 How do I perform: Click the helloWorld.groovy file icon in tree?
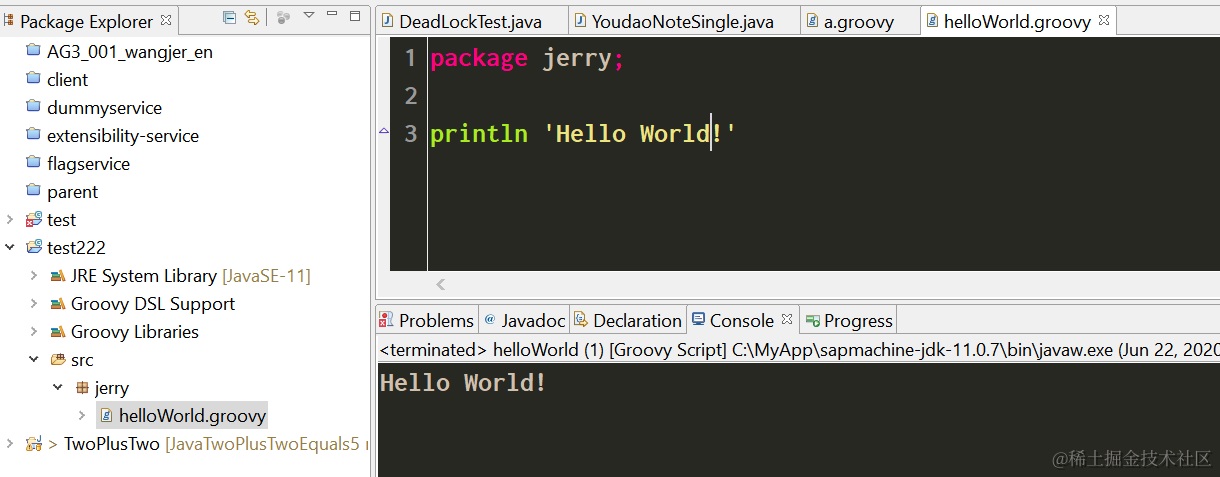(x=106, y=415)
